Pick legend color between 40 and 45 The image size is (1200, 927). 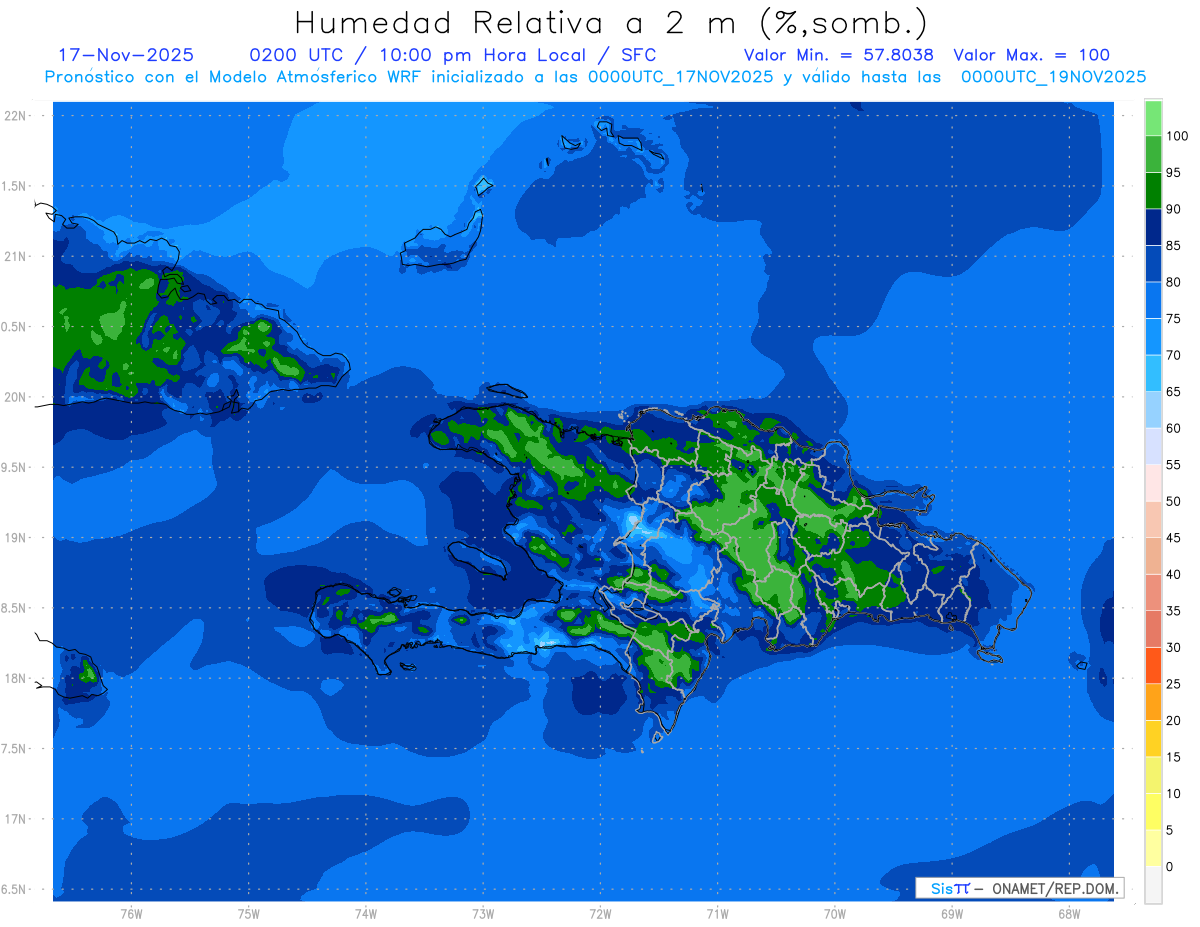[x=1153, y=556]
